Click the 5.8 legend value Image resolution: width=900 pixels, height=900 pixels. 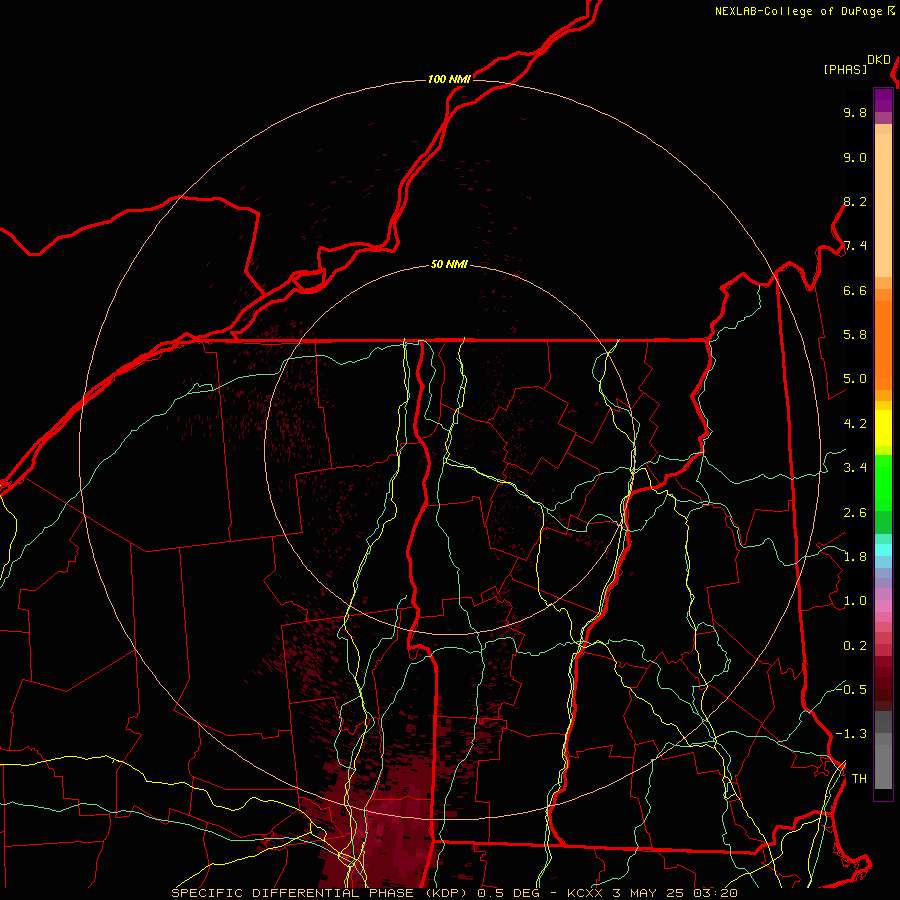pos(855,335)
